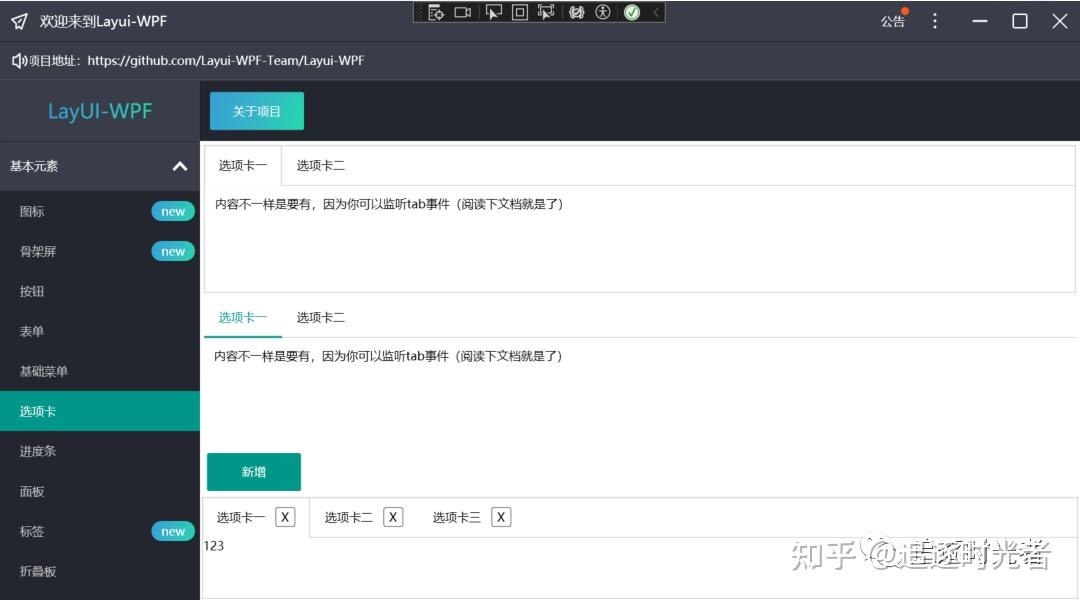Click the 关于项目 button
The image size is (1080, 600).
pyautogui.click(x=256, y=111)
